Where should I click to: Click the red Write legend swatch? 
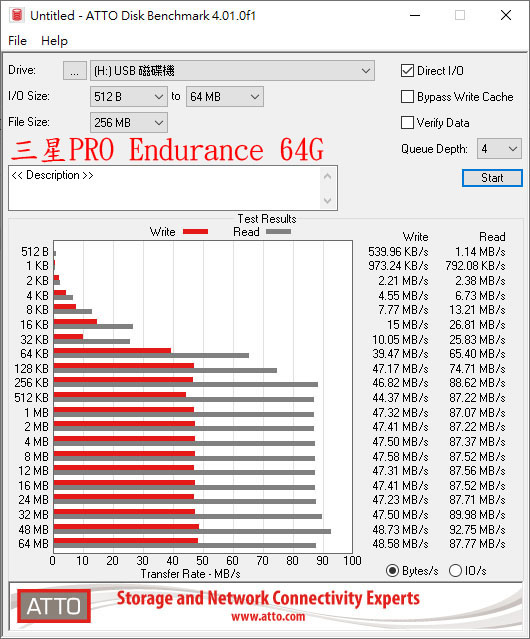196,231
